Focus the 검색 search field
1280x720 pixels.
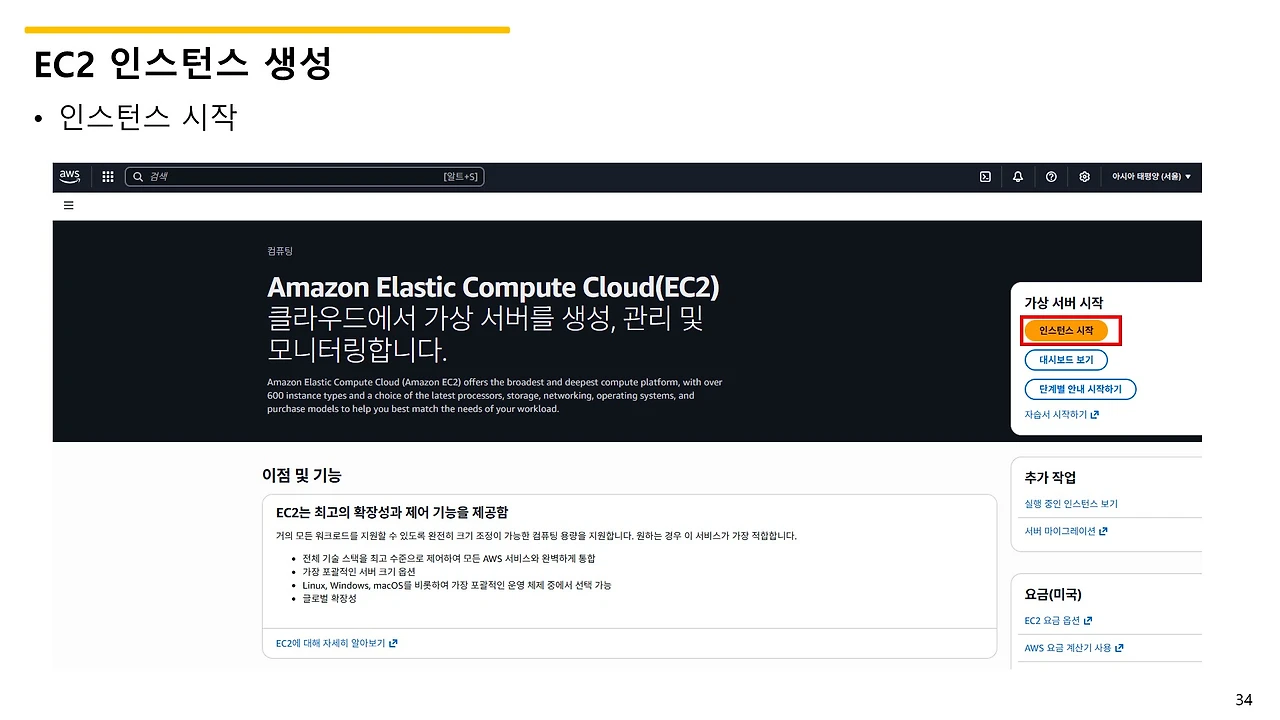point(304,177)
